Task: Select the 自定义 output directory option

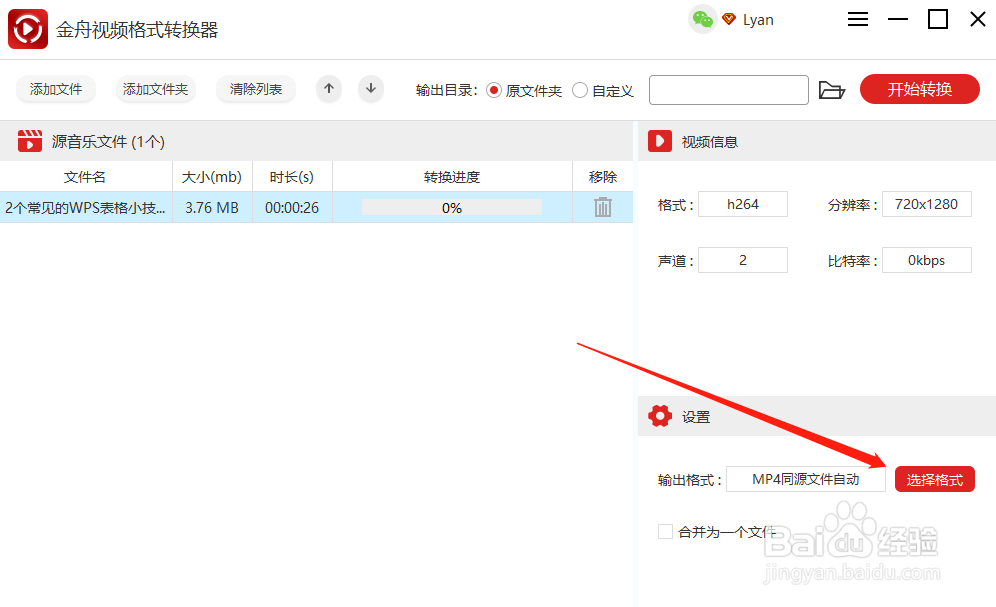Action: click(x=580, y=89)
